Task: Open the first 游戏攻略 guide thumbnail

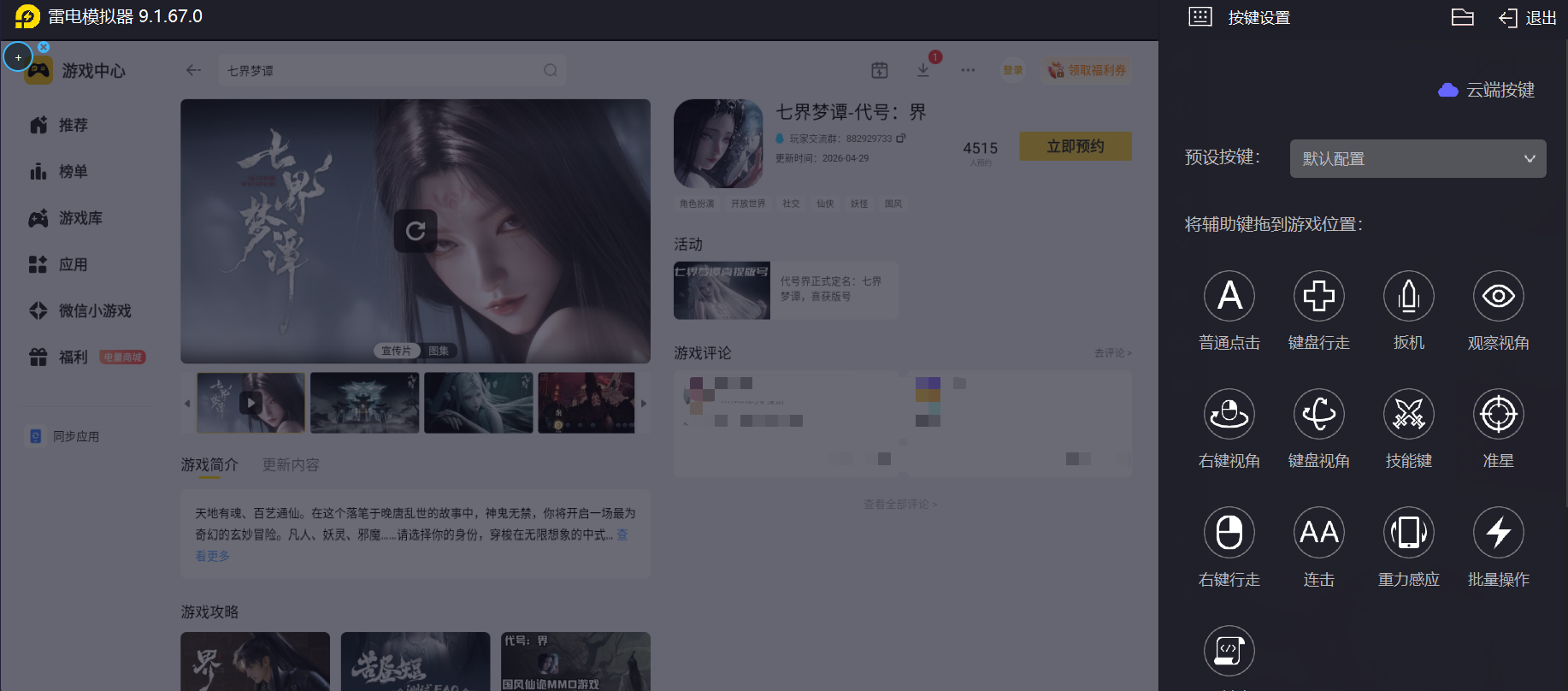Action: (x=255, y=661)
